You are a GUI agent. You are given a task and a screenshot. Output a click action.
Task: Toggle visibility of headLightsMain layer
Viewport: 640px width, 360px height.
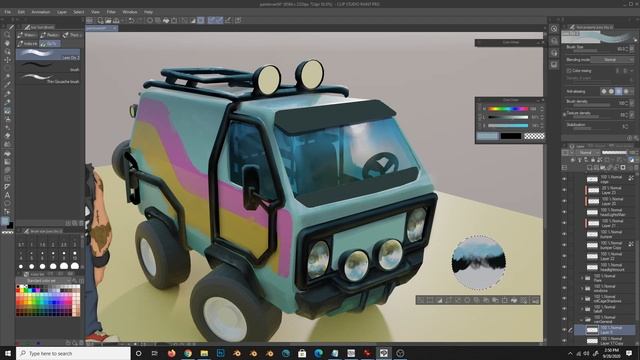tap(564, 212)
